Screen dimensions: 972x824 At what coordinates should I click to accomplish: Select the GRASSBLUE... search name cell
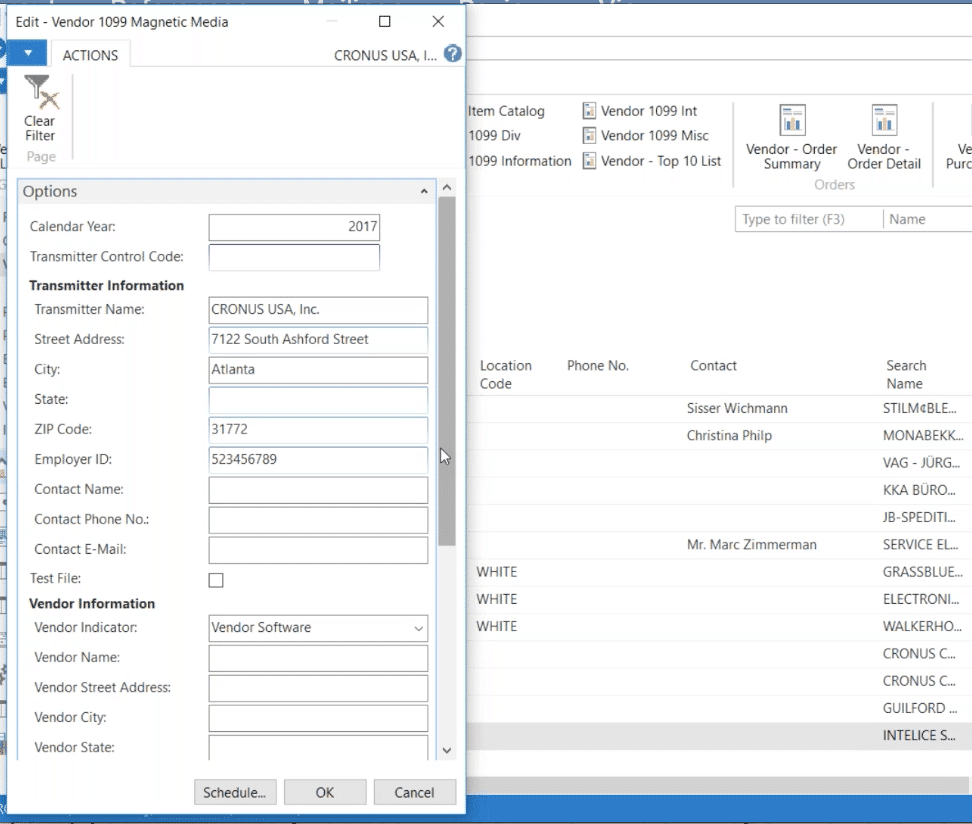922,572
